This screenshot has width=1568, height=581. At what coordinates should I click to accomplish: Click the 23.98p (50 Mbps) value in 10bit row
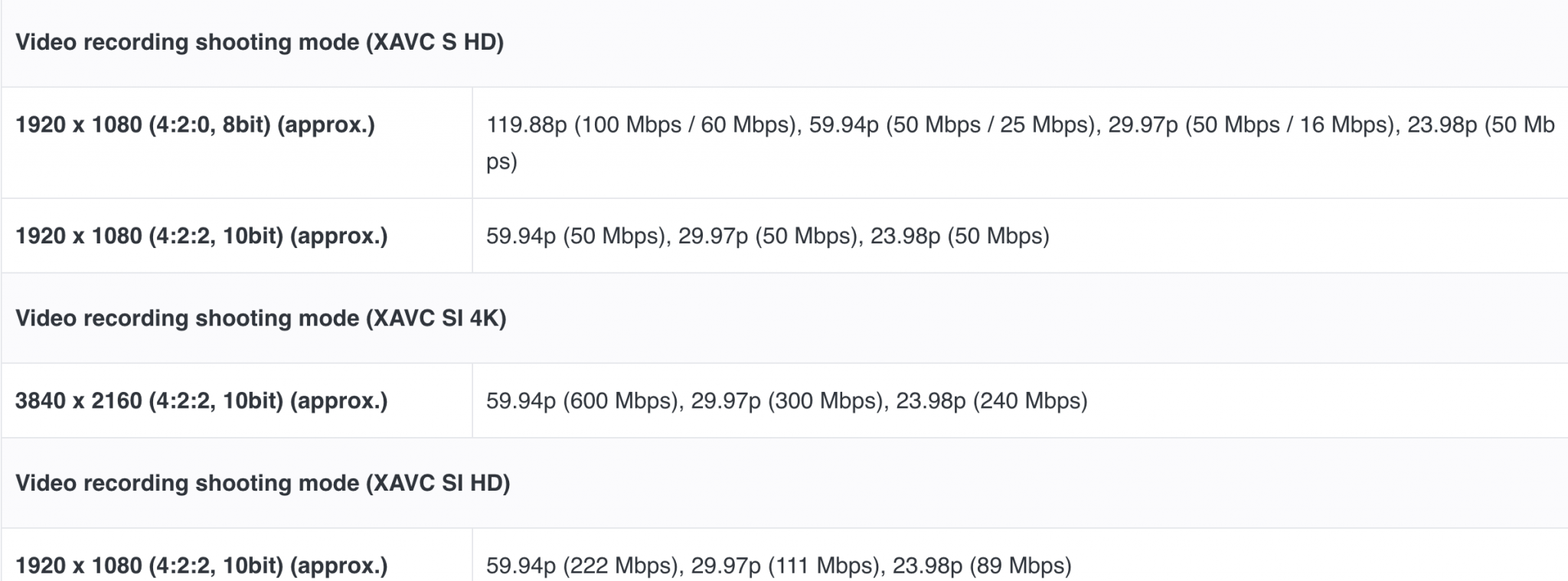(x=959, y=236)
